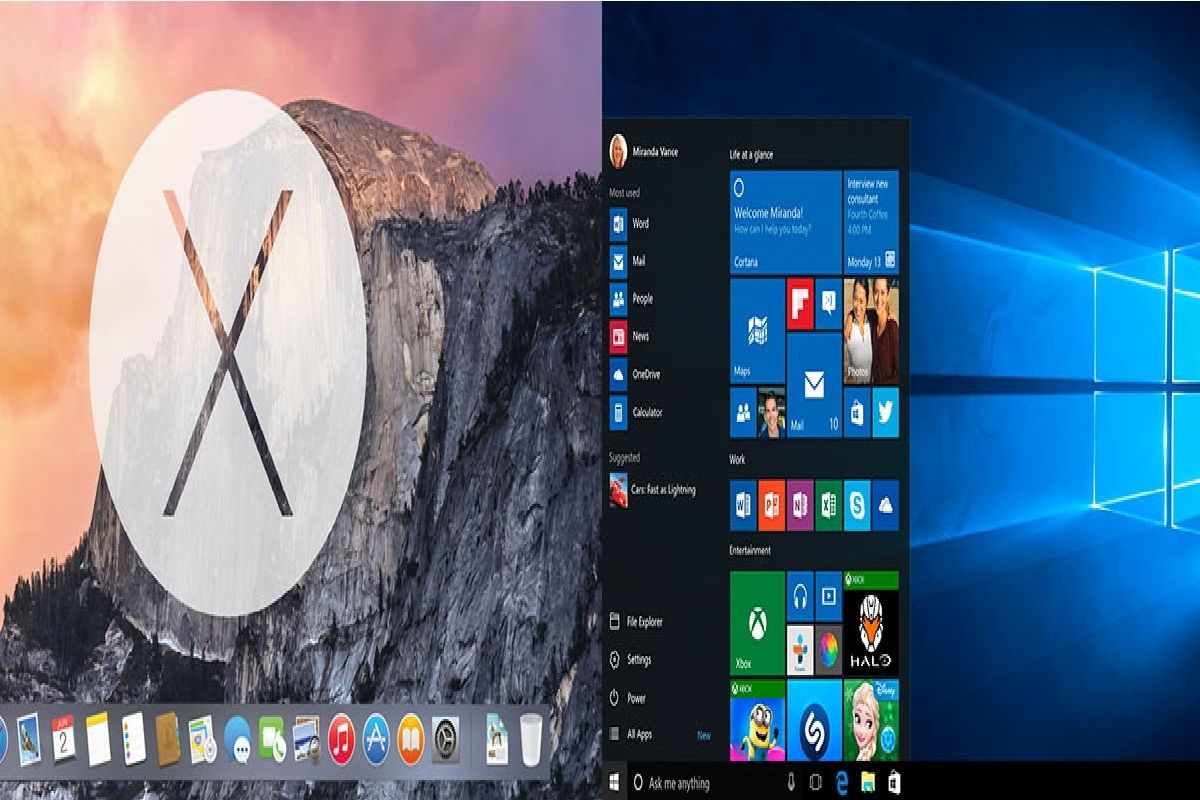Viewport: 1200px width, 800px height.
Task: Open the Calendar icon in the dock
Action: pos(63,741)
